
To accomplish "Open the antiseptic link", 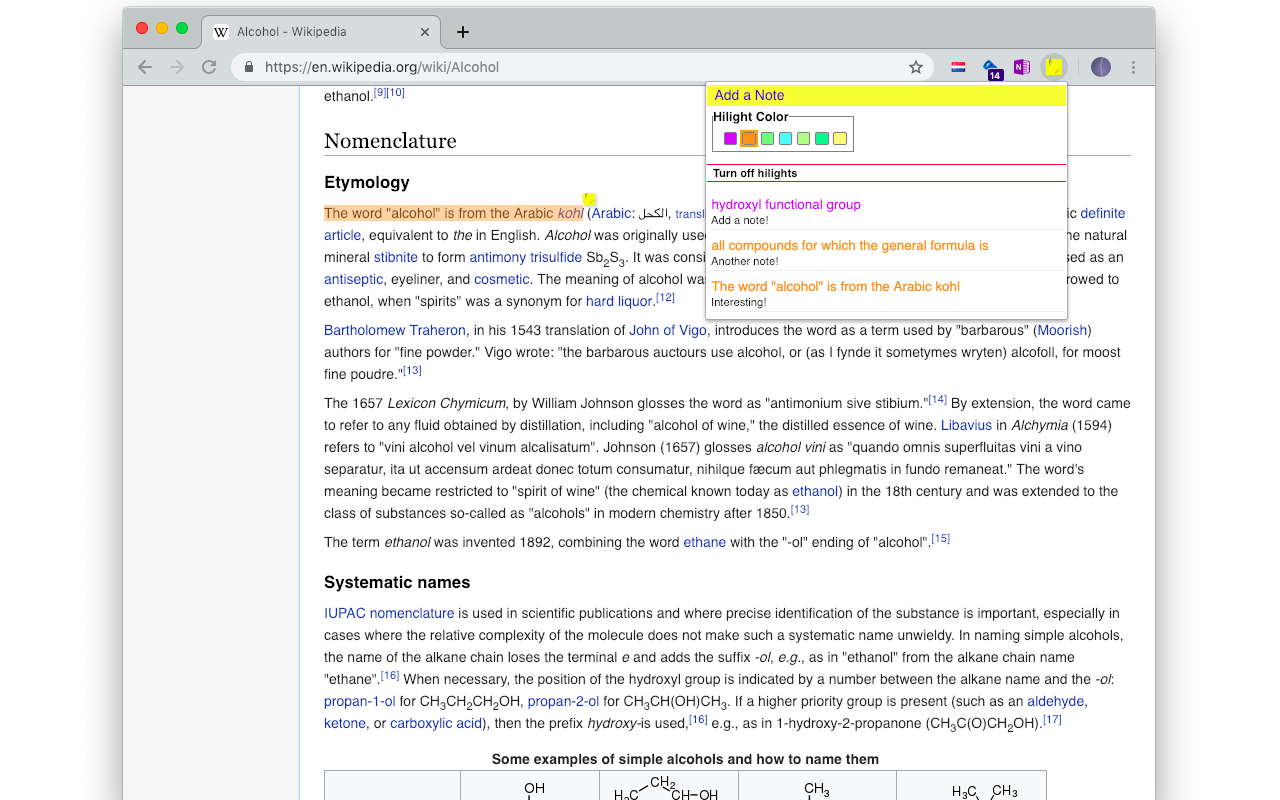I will point(353,279).
